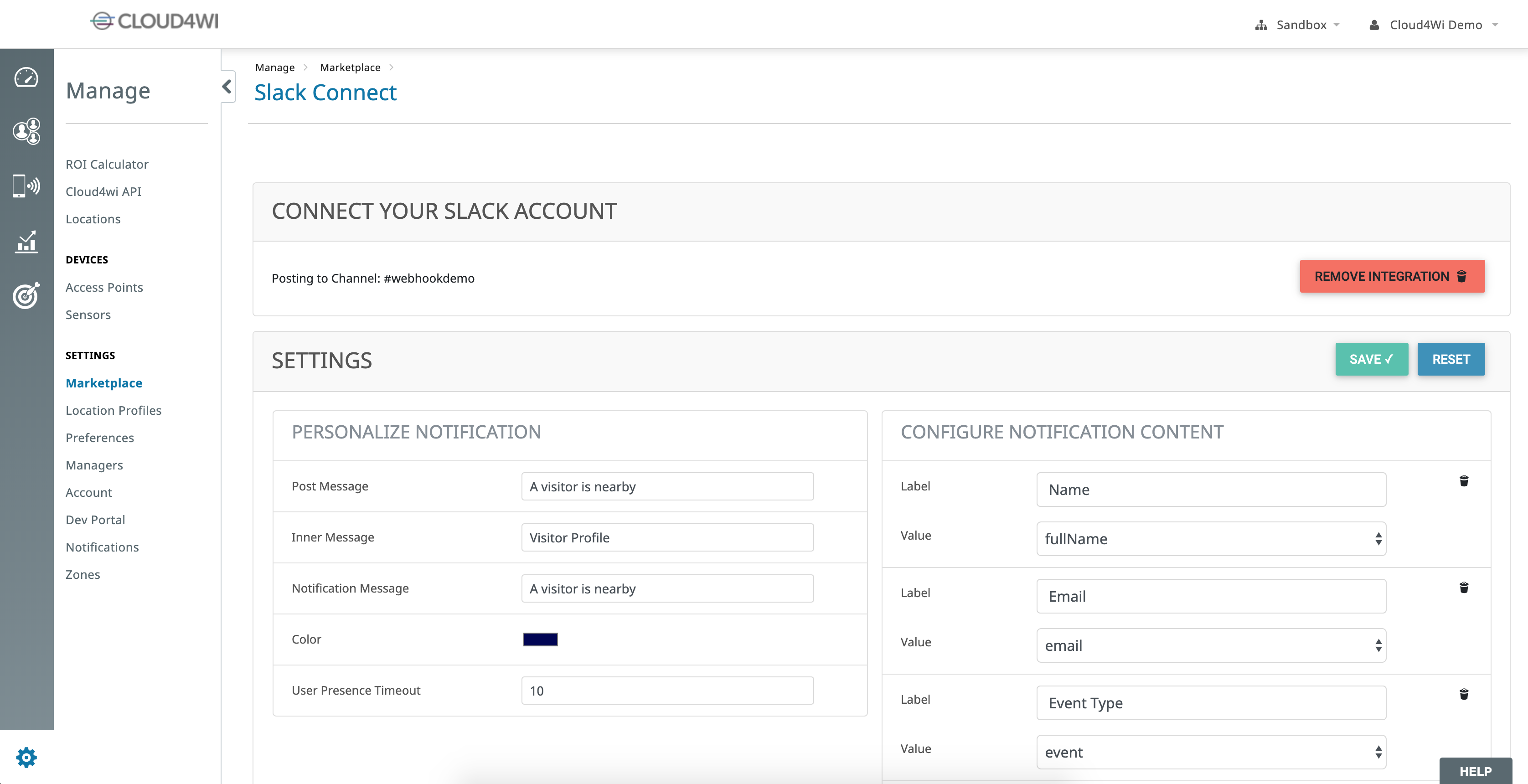
Task: Click the settings gear icon at bottom left
Action: tap(26, 757)
